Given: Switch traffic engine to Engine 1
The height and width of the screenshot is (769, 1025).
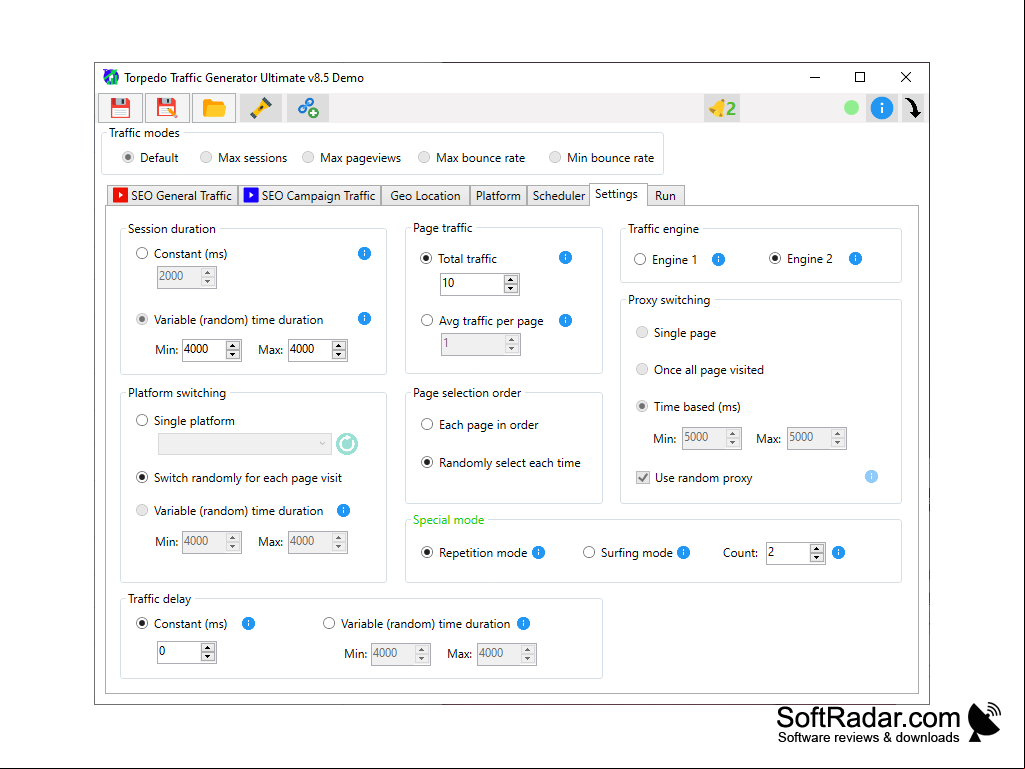Looking at the screenshot, I should 665,260.
